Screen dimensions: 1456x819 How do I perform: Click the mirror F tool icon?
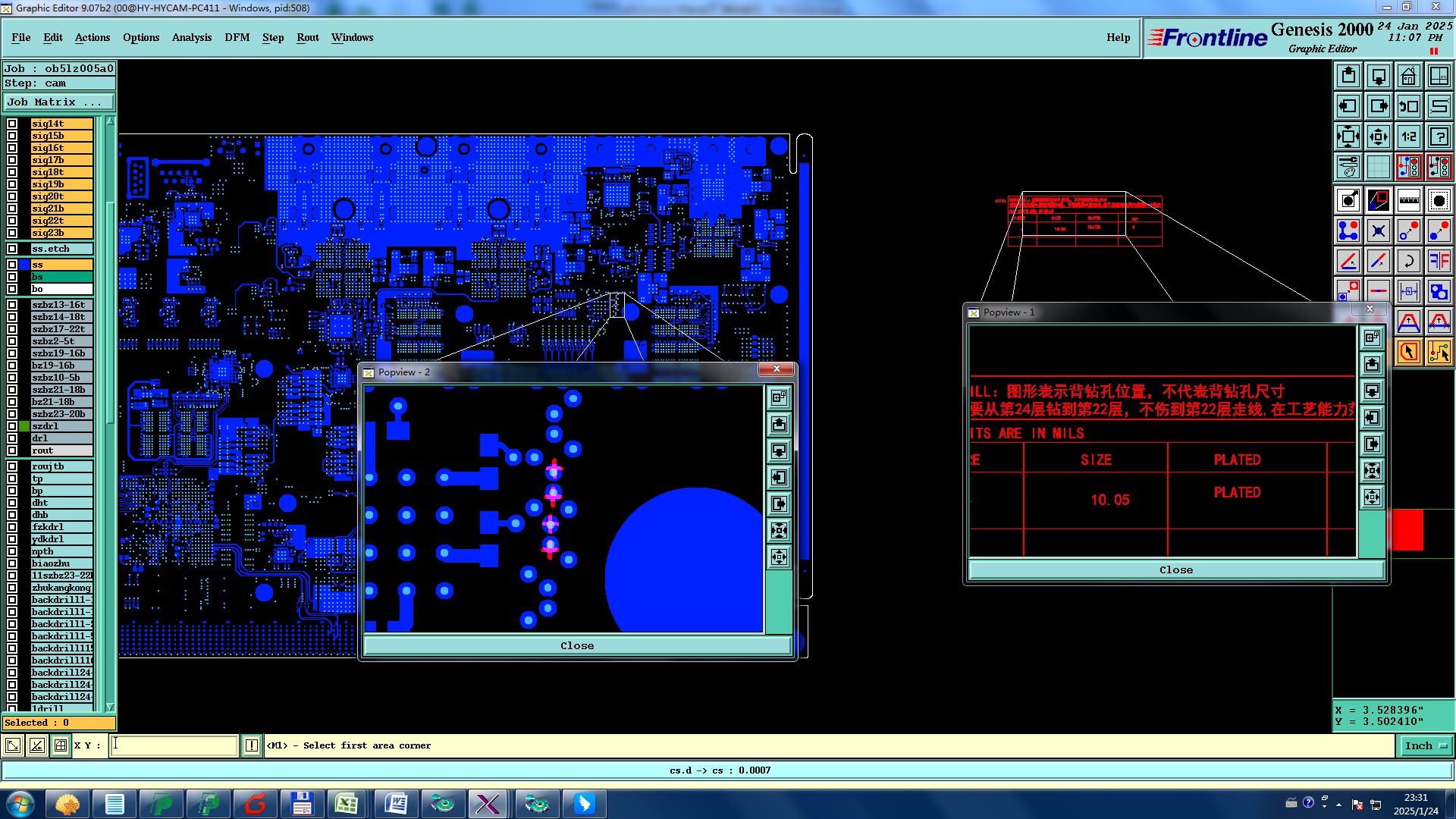pos(1439,262)
